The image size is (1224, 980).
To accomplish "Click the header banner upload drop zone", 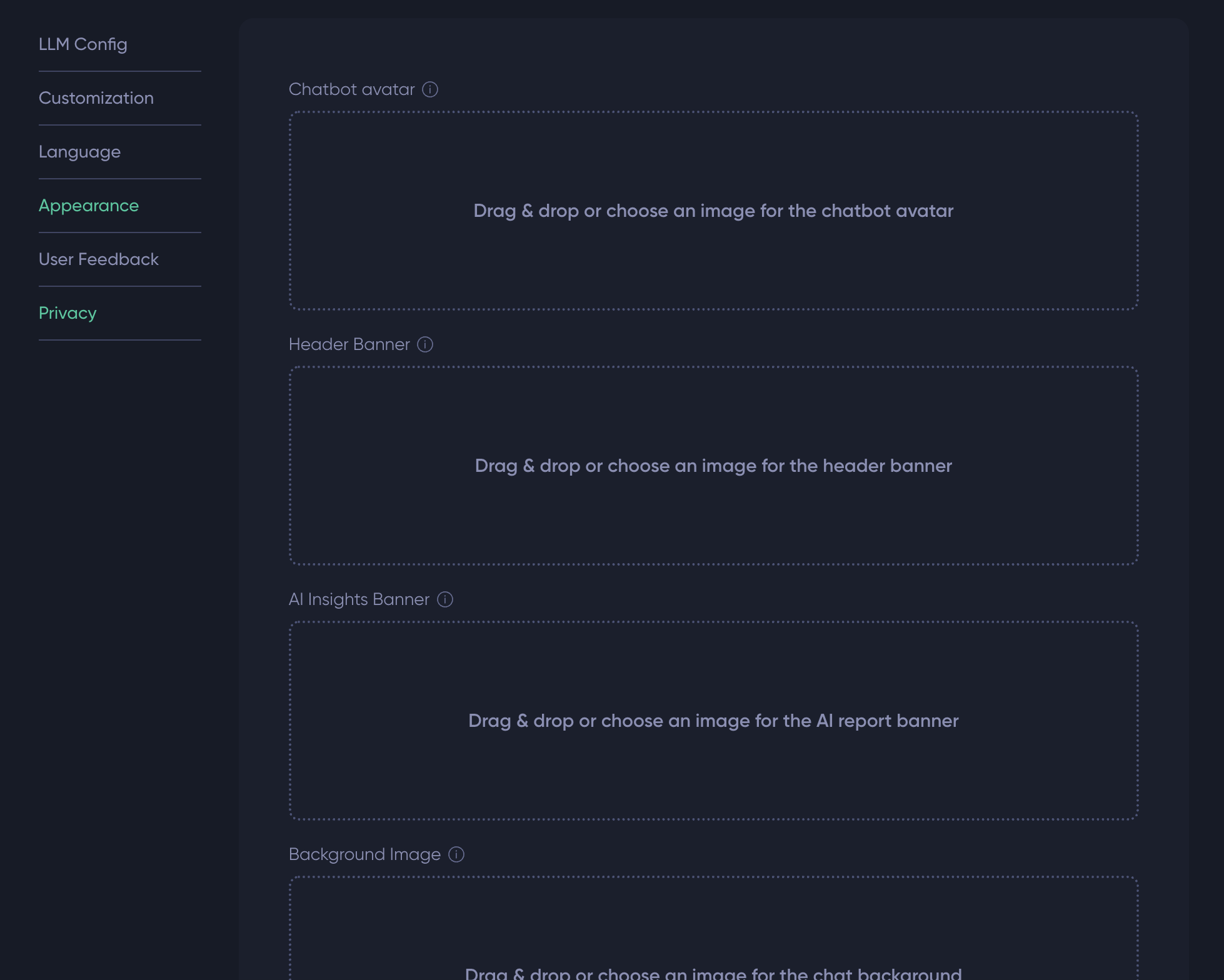I will 713,466.
